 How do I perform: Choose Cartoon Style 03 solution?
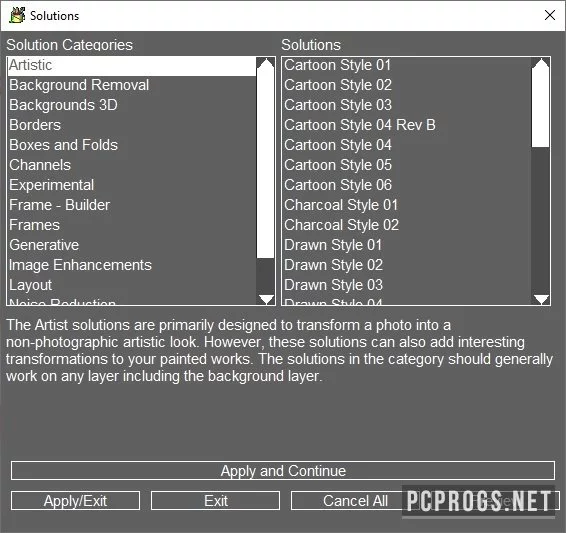[406, 105]
